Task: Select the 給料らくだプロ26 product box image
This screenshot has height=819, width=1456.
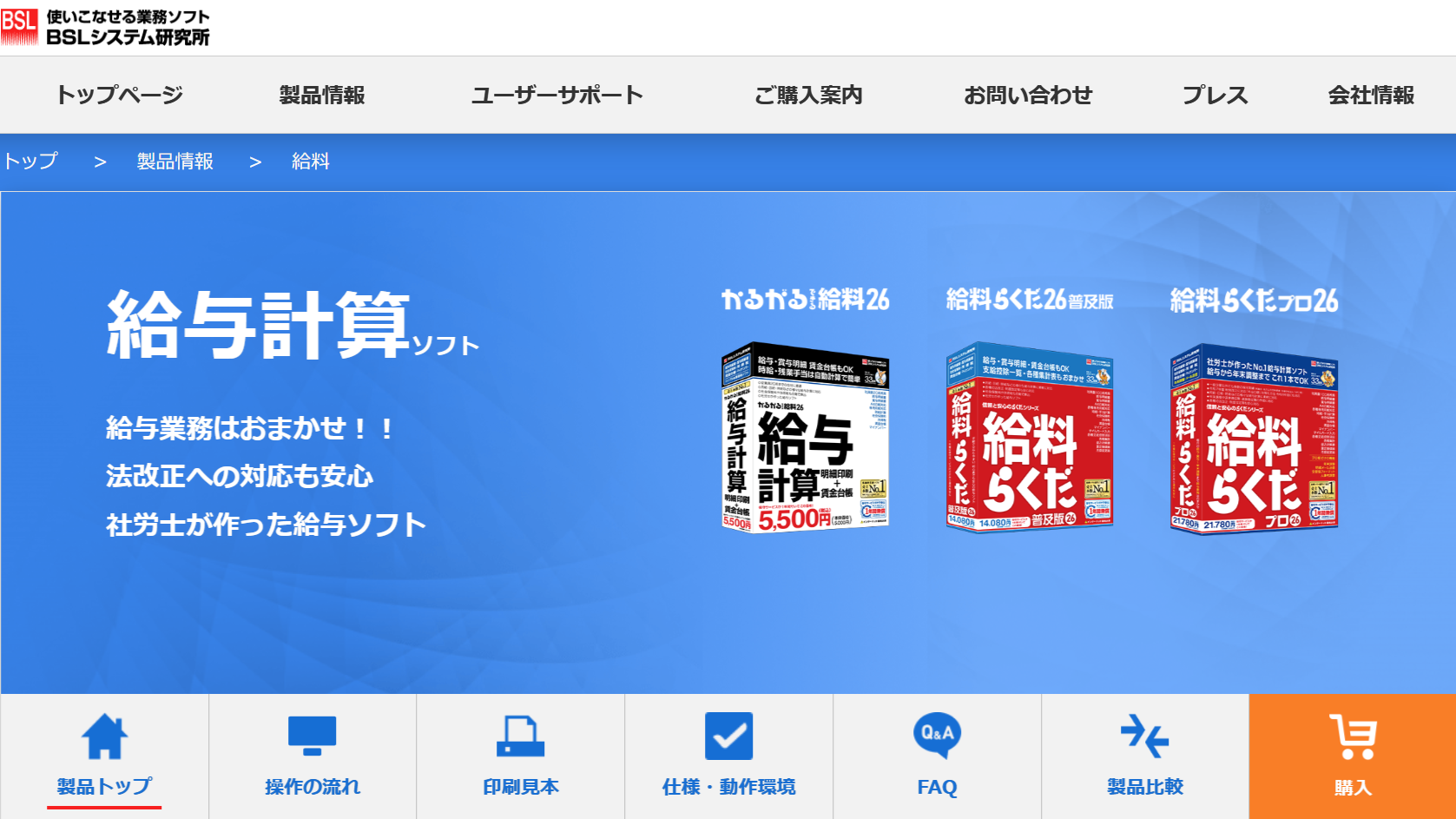Action: point(1253,438)
